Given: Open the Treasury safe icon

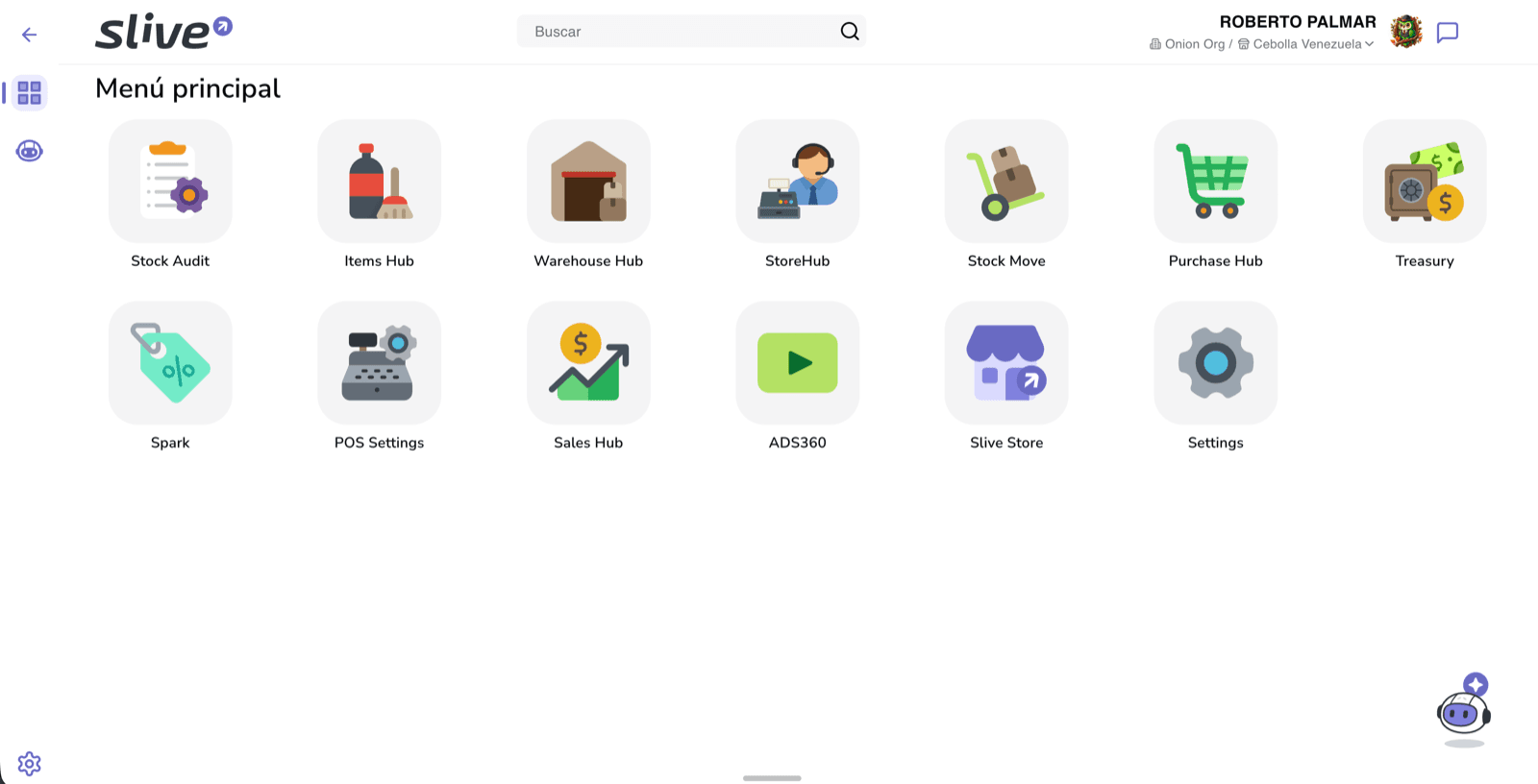Looking at the screenshot, I should click(1425, 181).
